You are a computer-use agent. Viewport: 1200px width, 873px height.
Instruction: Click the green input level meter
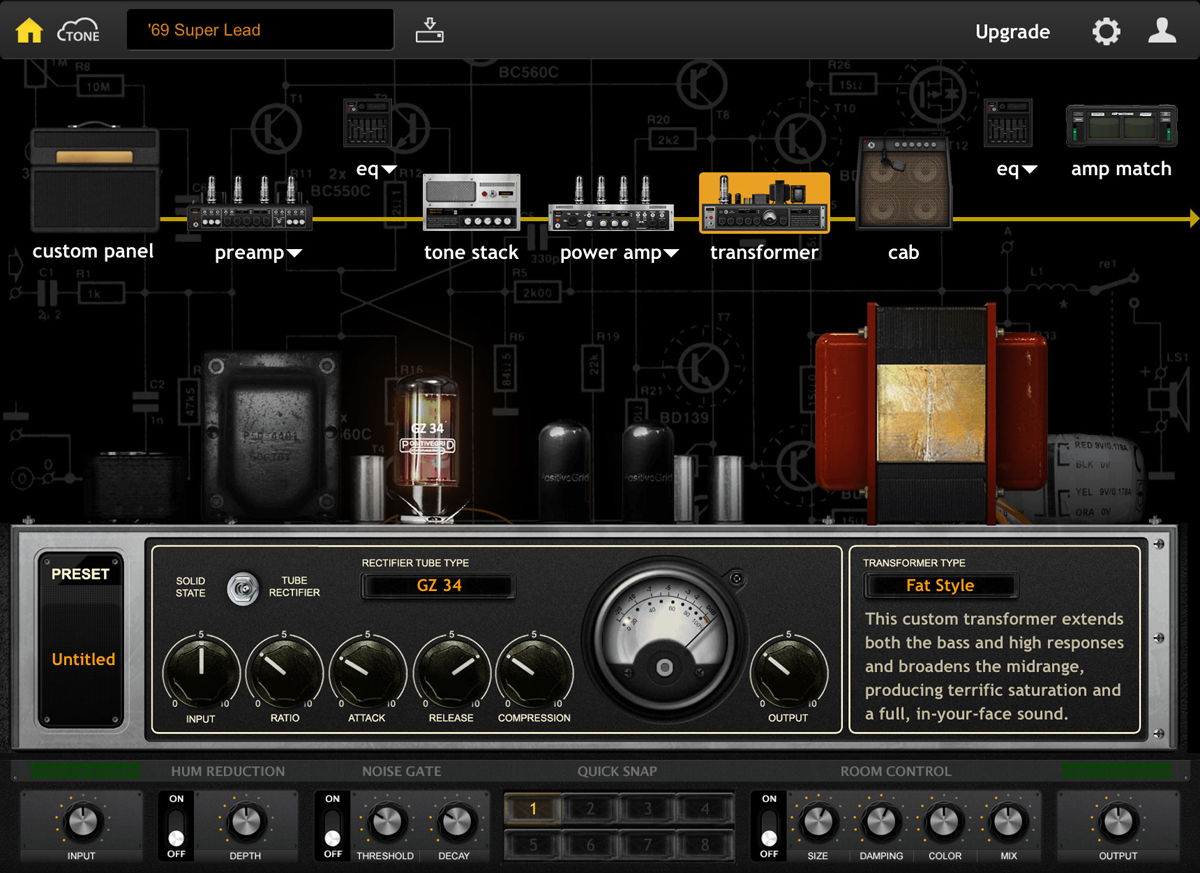pos(83,771)
